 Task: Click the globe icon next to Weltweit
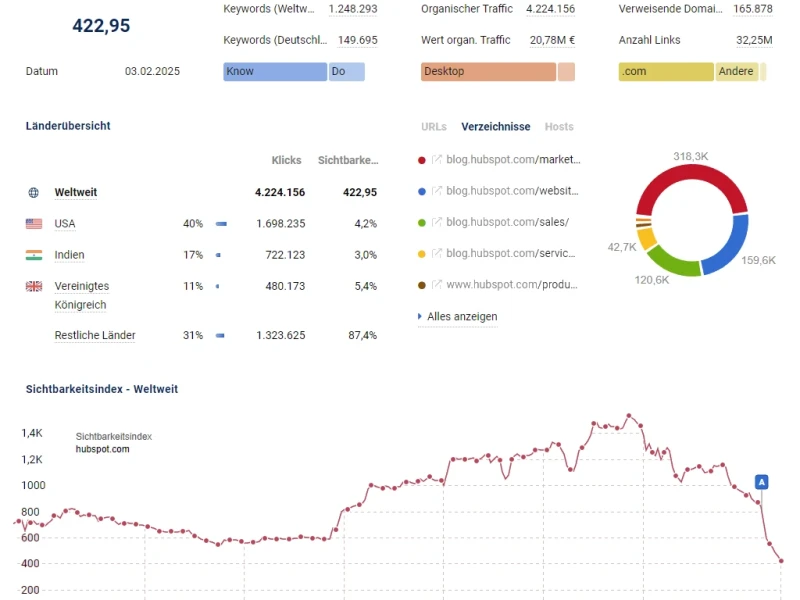coord(34,192)
